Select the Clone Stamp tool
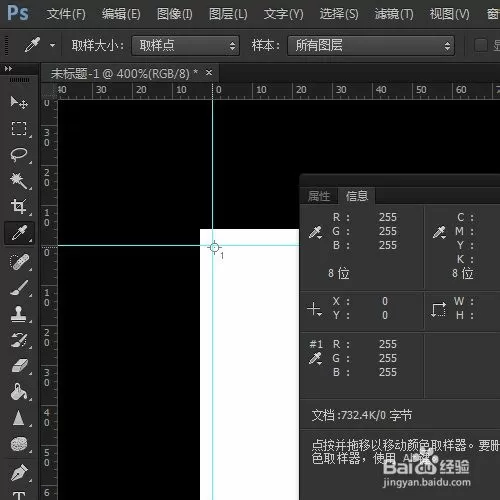Viewport: 500px width, 500px height. [x=19, y=314]
